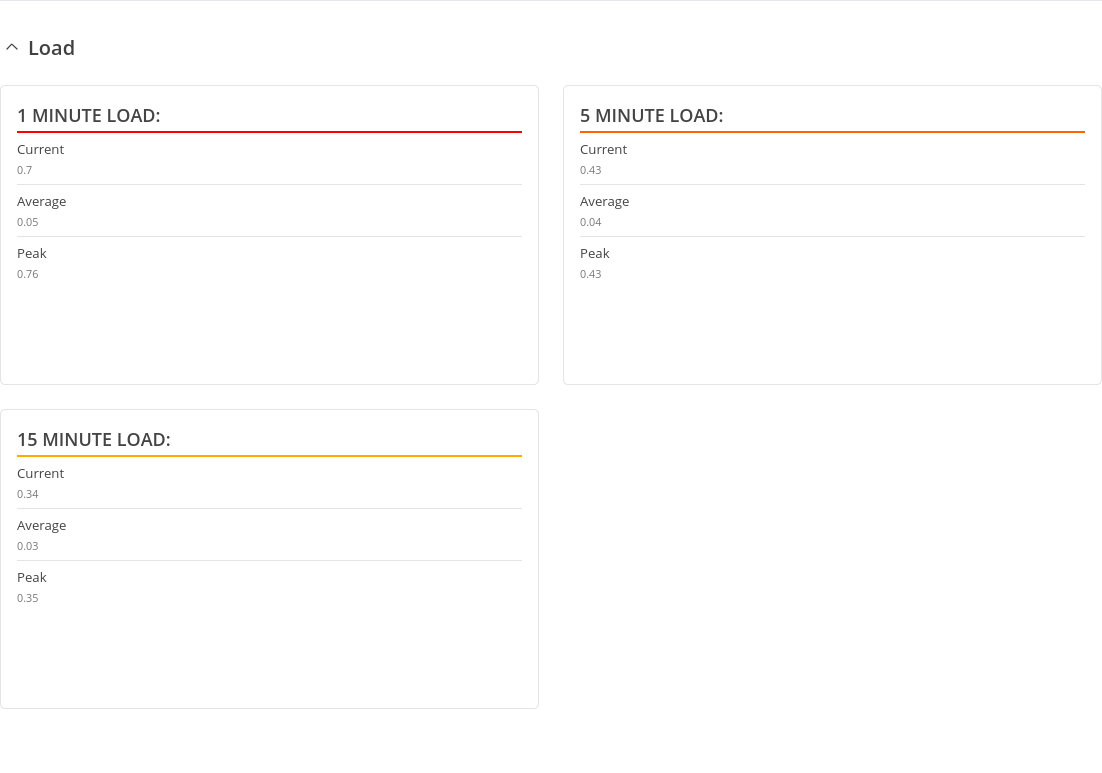This screenshot has height=773, width=1102.
Task: Select the 15 MINUTE LOAD card title
Action: pos(93,440)
